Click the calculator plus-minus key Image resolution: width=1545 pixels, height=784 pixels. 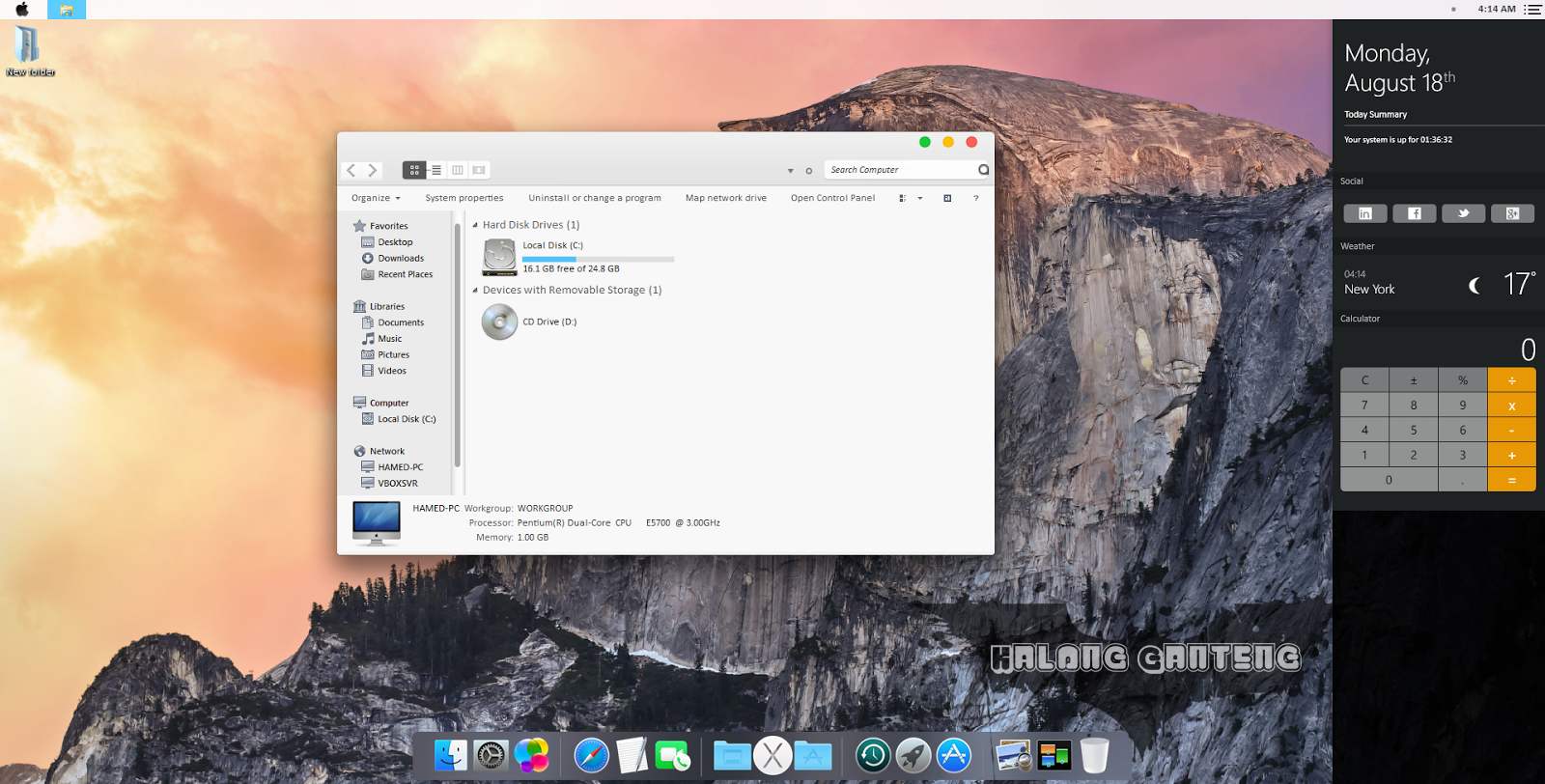(x=1414, y=380)
